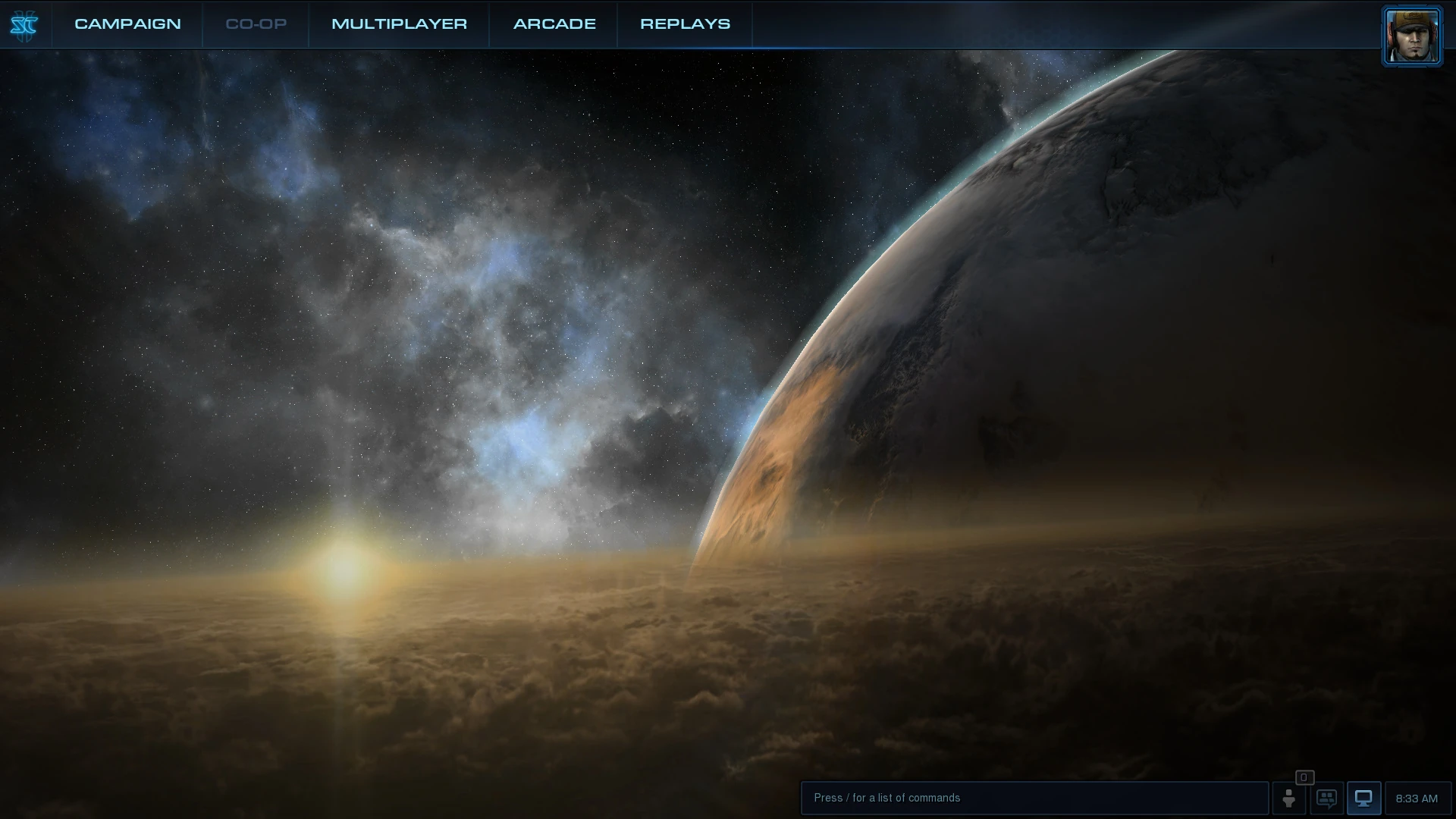The image size is (1456, 819).
Task: Toggle the chat windows panel button
Action: [x=1326, y=798]
